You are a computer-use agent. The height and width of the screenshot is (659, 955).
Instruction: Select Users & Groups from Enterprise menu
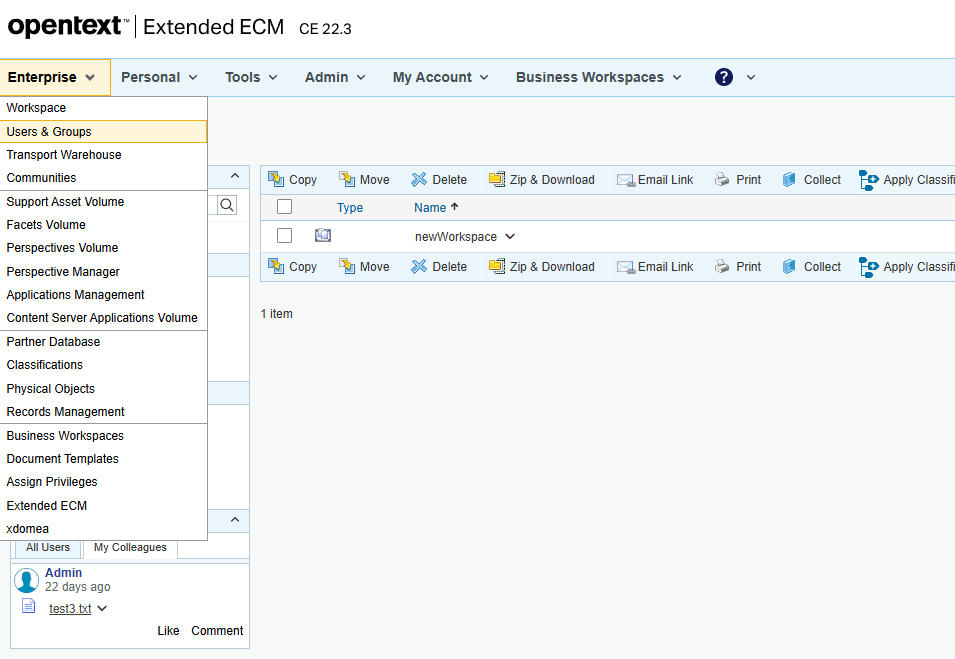coord(49,132)
